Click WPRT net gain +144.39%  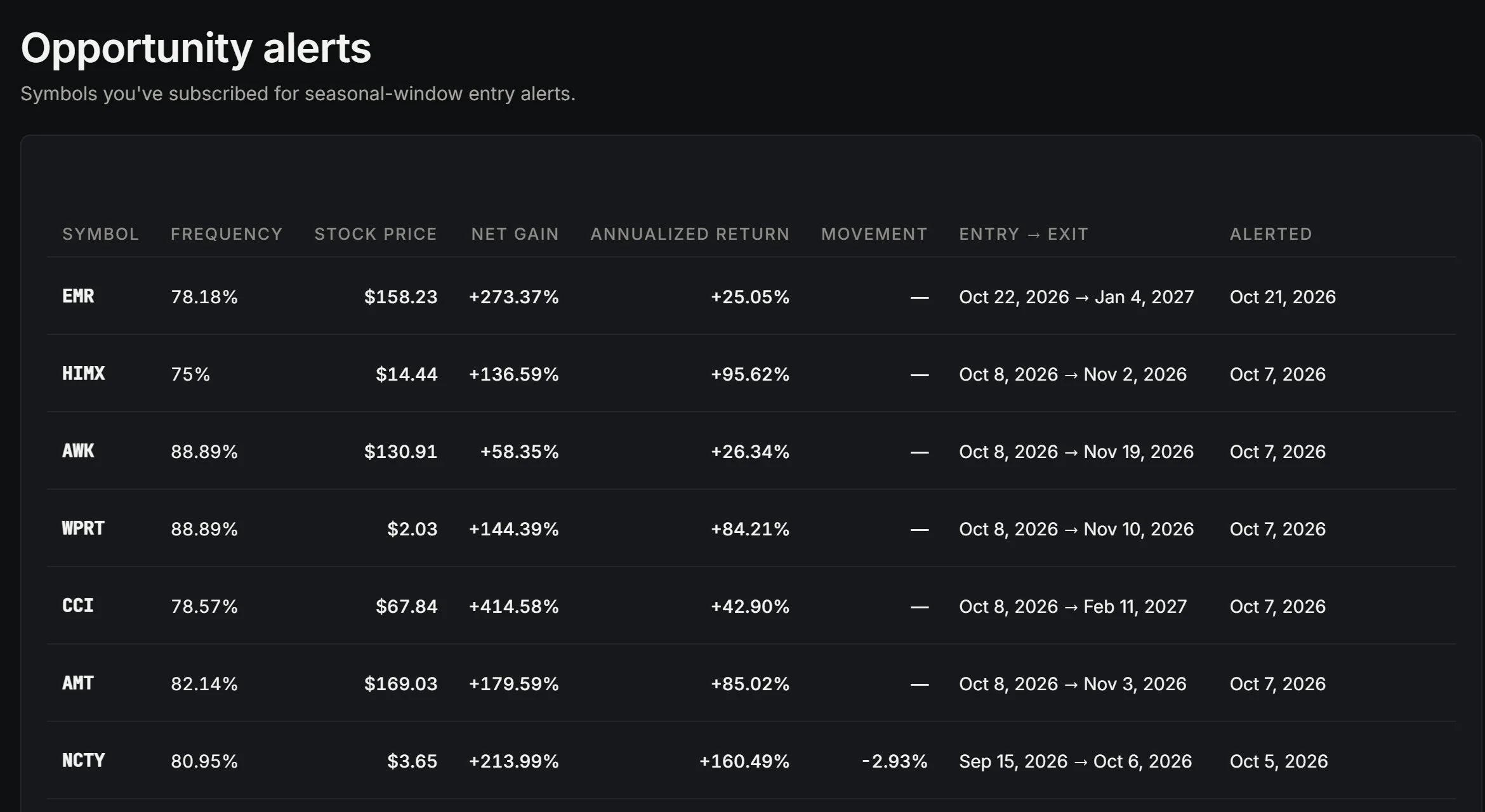[x=513, y=529]
